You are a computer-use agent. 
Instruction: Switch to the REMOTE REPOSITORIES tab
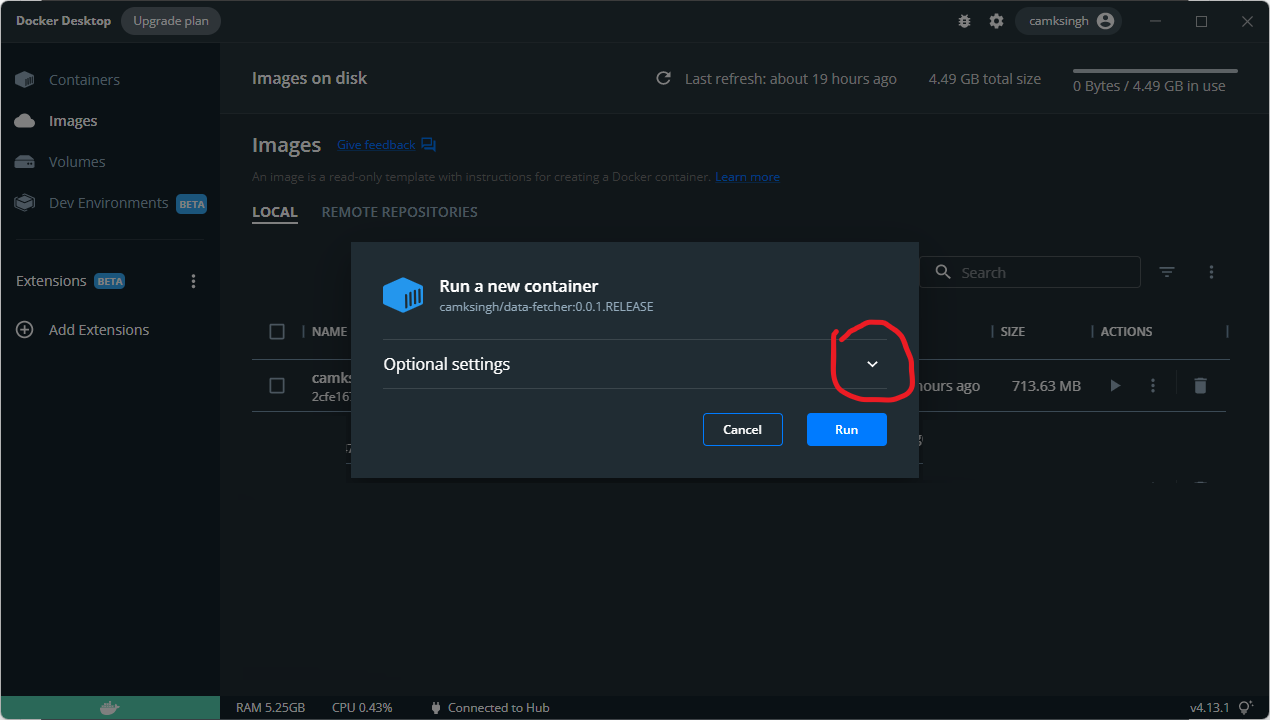point(399,212)
